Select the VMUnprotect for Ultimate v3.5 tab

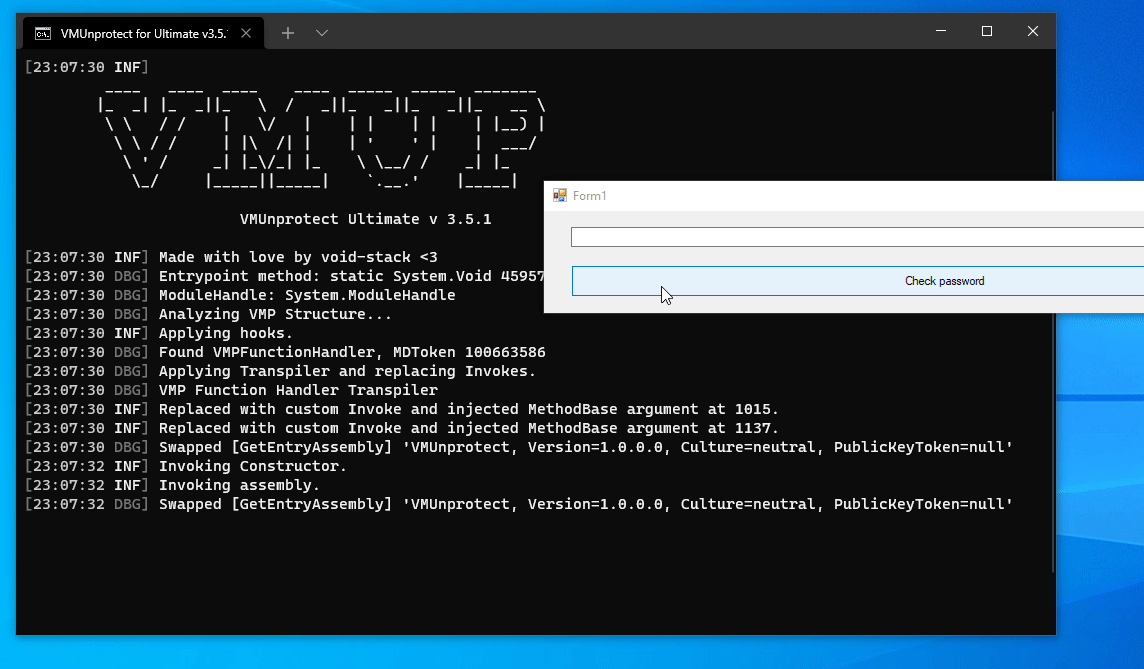pyautogui.click(x=144, y=34)
